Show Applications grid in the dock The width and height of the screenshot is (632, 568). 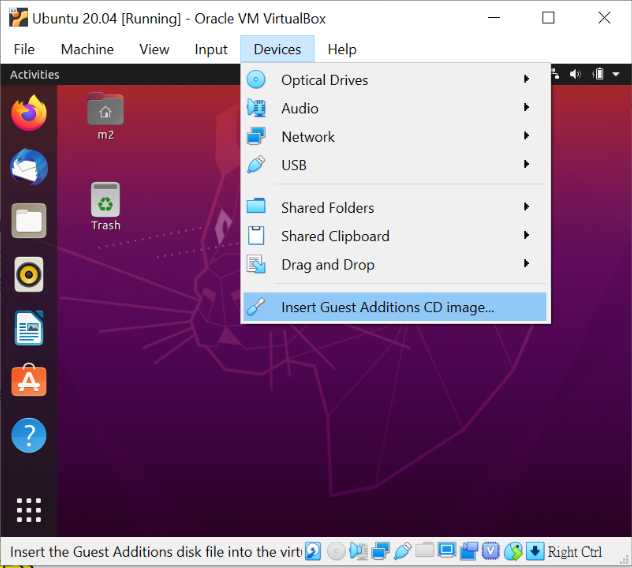click(29, 510)
